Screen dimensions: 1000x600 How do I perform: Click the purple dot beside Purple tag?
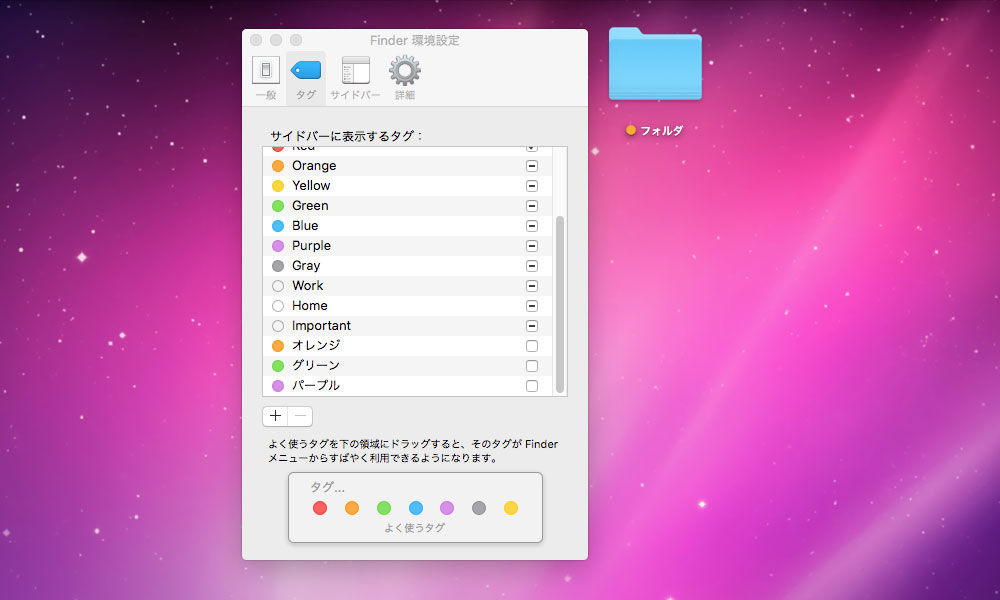[x=278, y=245]
